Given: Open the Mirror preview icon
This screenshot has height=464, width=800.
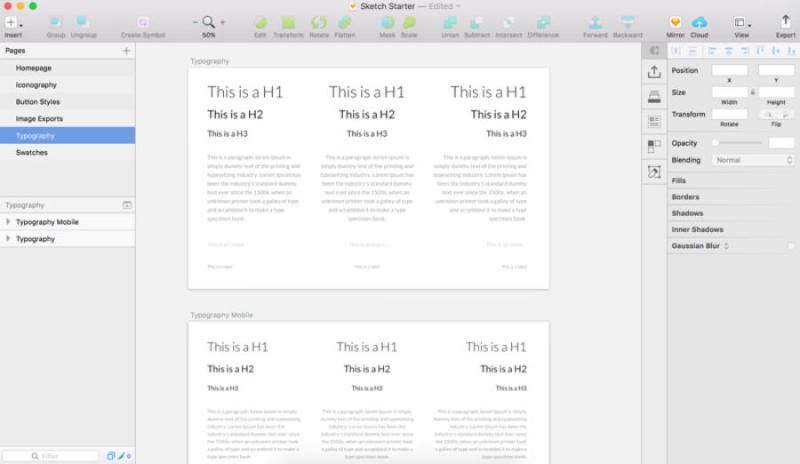Looking at the screenshot, I should pos(675,22).
